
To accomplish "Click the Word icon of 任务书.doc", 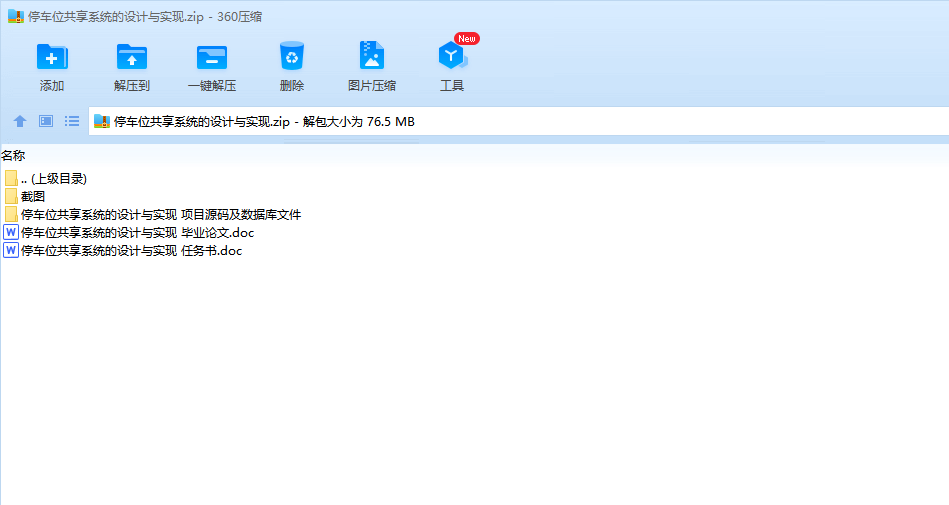I will point(11,251).
